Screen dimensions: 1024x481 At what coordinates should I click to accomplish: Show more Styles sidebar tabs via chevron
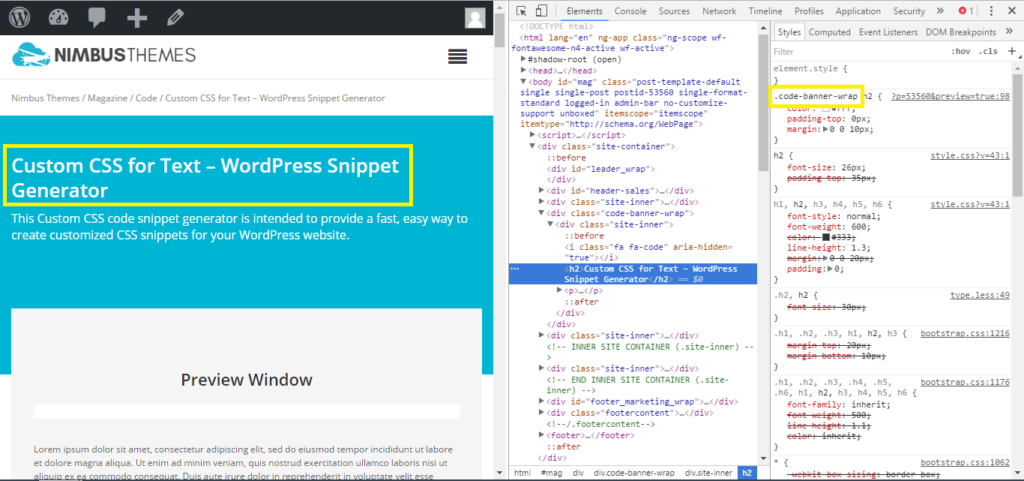1010,31
